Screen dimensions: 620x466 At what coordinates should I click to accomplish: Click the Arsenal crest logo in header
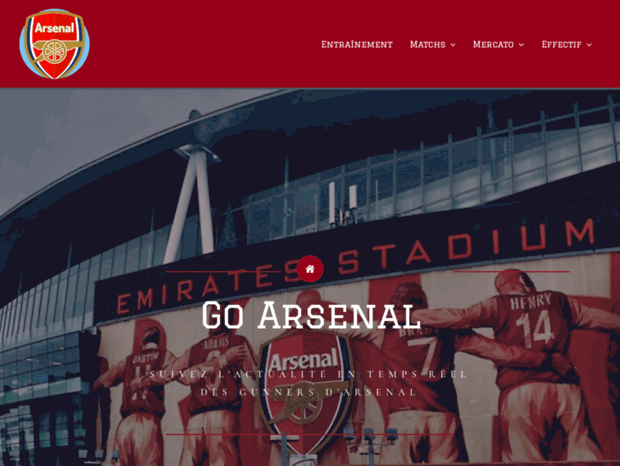tap(55, 44)
